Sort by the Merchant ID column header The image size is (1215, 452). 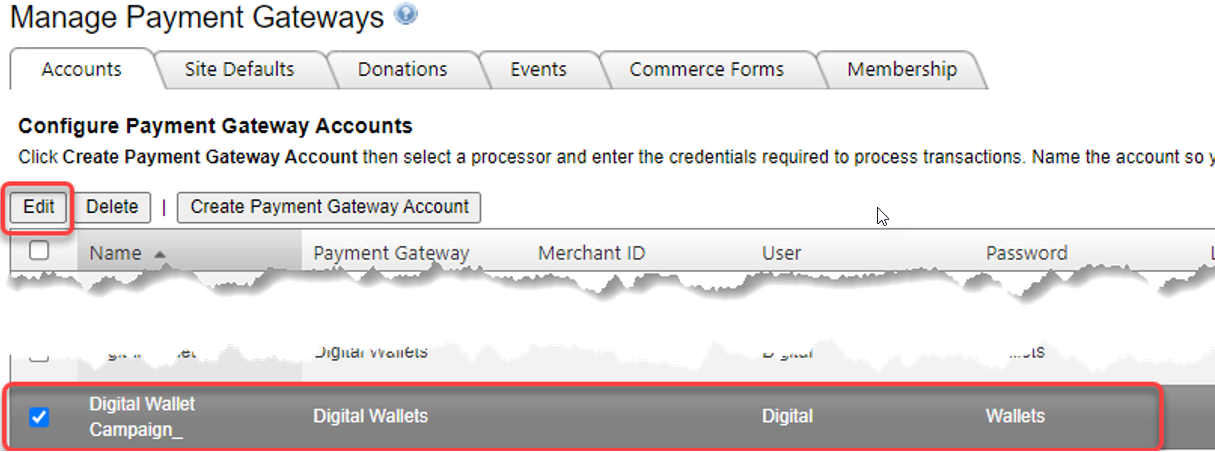coord(591,253)
